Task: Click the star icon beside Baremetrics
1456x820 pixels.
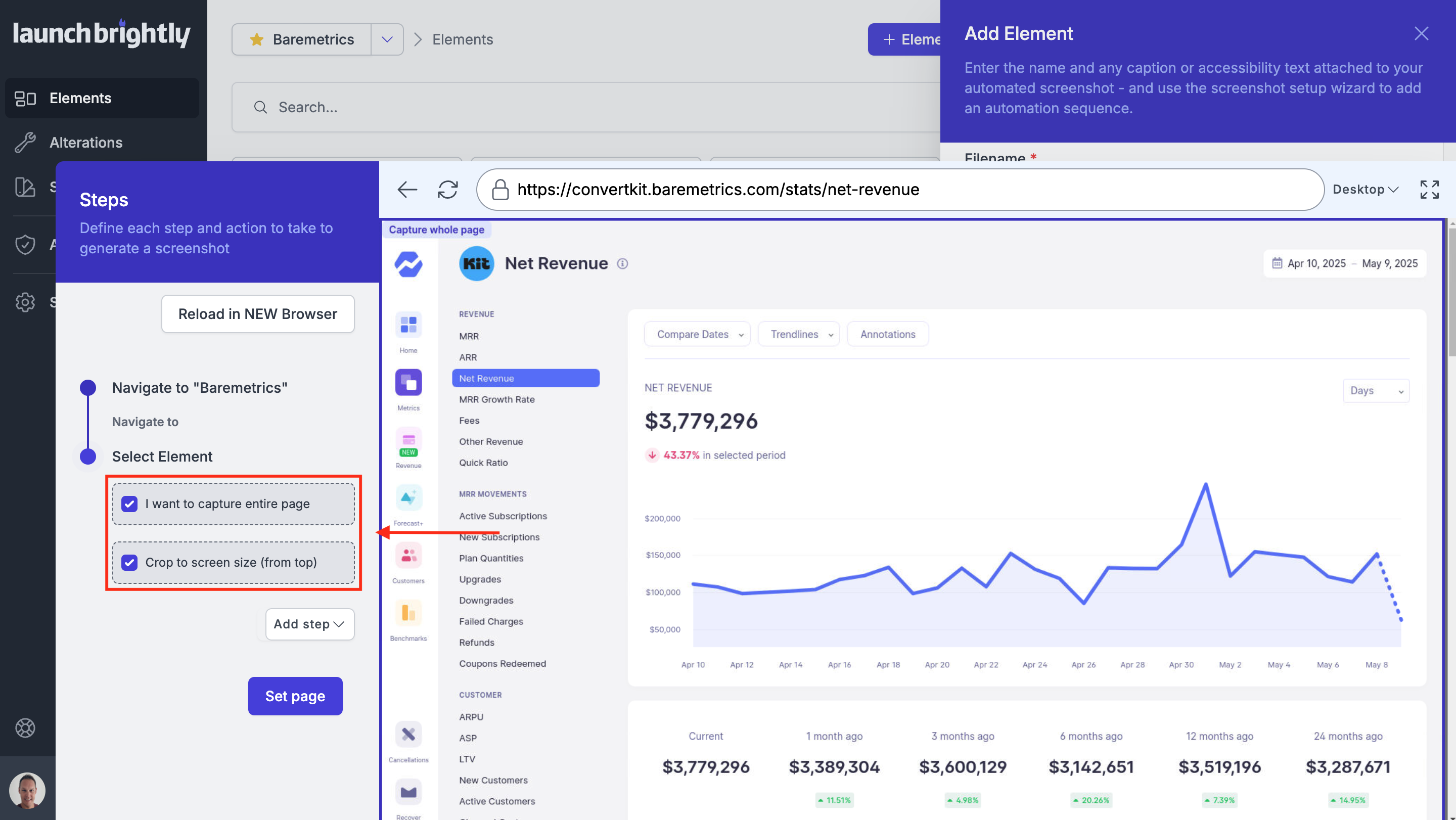Action: (x=257, y=39)
